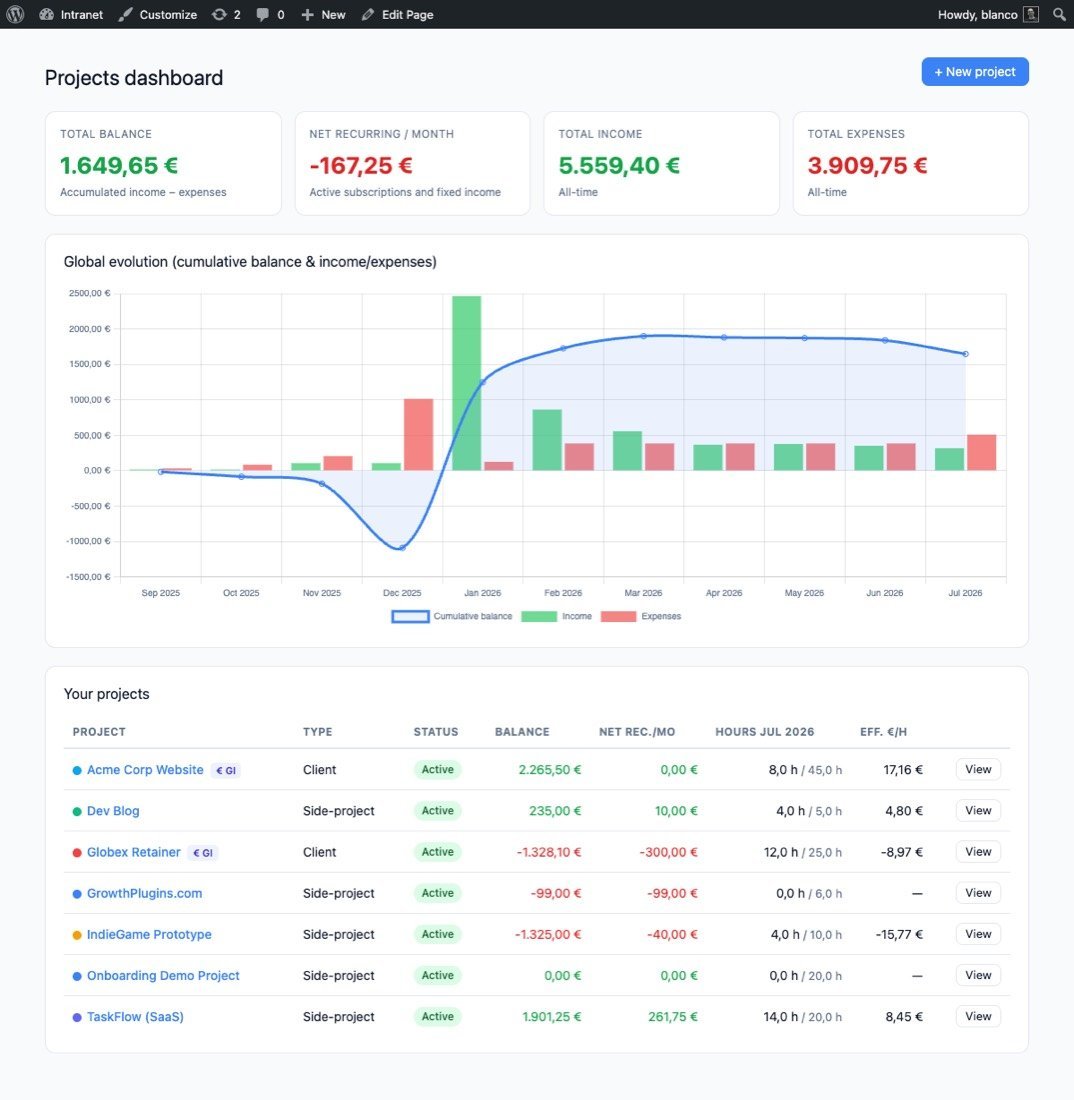Click the Active status badge for Dev Blog
Viewport: 1074px width, 1100px height.
coord(438,810)
